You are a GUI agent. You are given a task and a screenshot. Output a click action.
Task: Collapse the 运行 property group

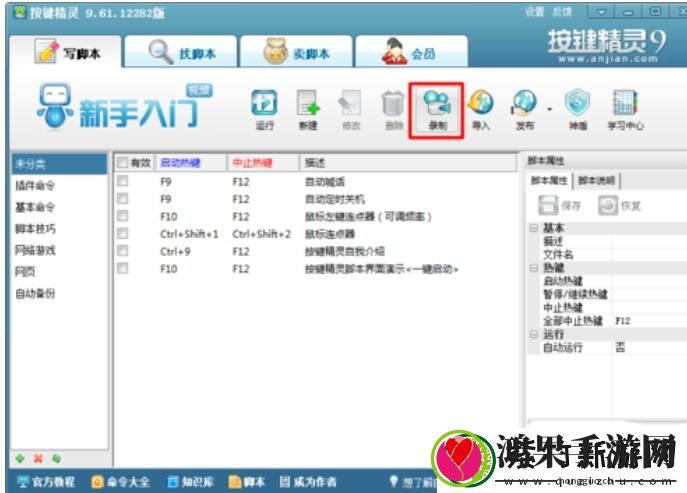click(534, 334)
